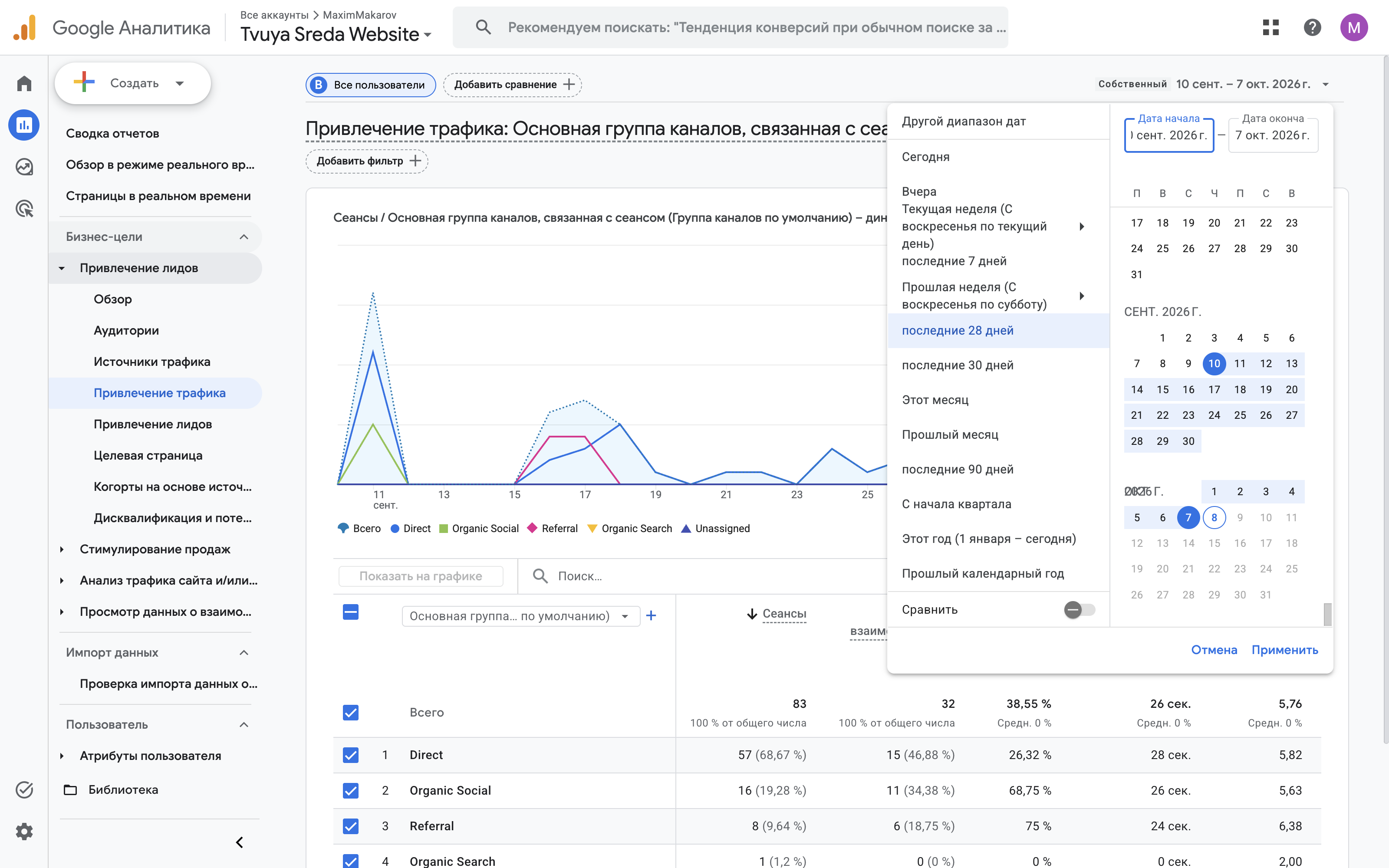This screenshot has width=1389, height=868.
Task: Click the Дата начала input field
Action: pos(1169,135)
